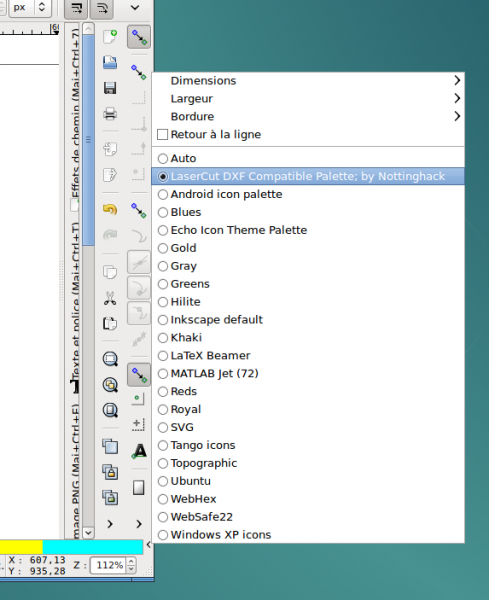489x600 pixels.
Task: Toggle snap to path intersections
Action: tap(139, 262)
